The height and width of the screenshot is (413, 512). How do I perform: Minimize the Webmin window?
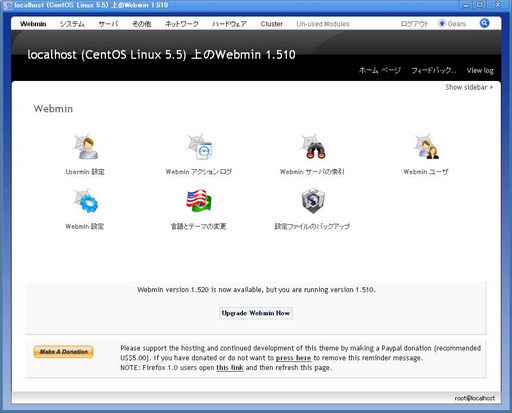point(466,5)
